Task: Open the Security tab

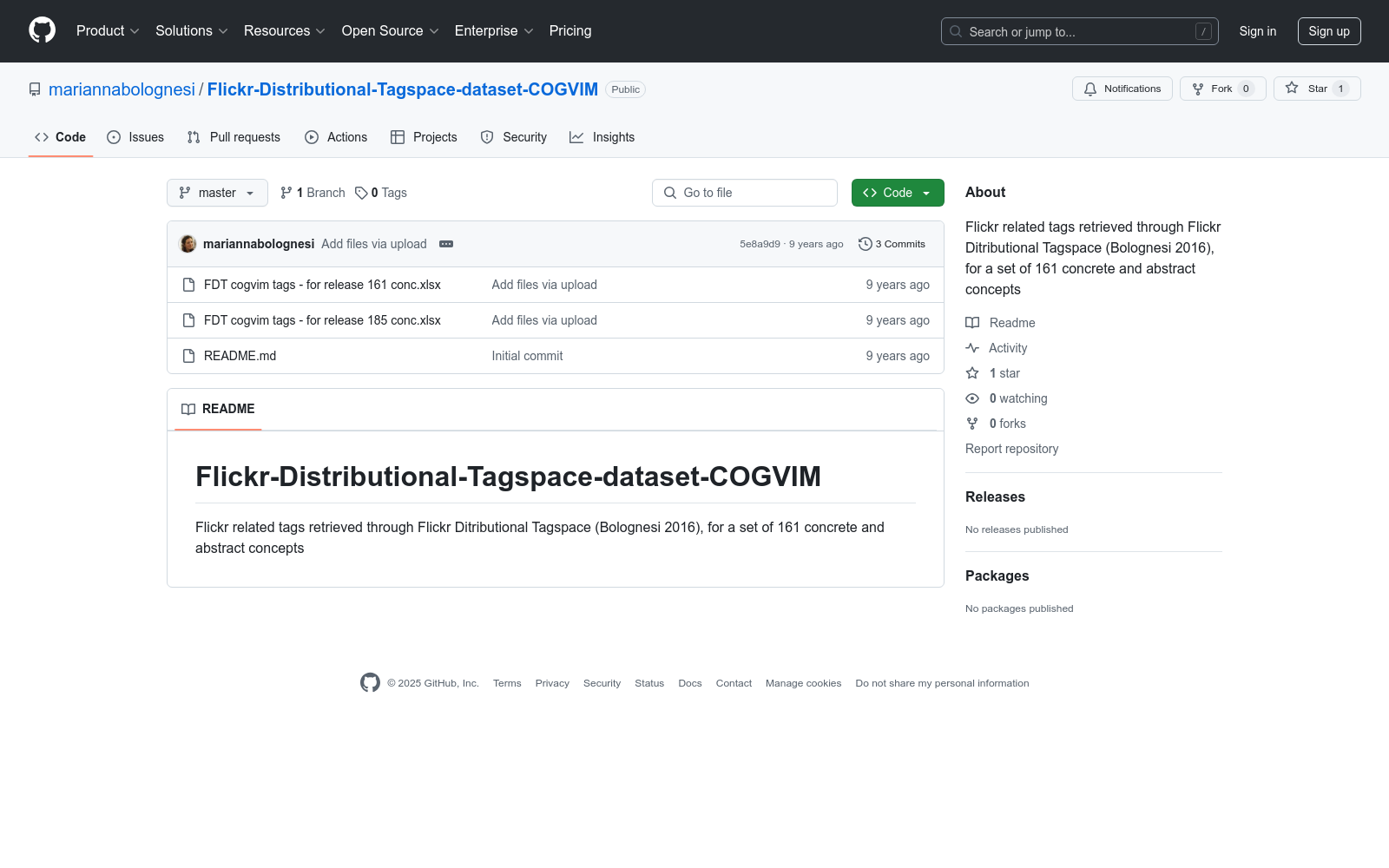Action: point(514,137)
